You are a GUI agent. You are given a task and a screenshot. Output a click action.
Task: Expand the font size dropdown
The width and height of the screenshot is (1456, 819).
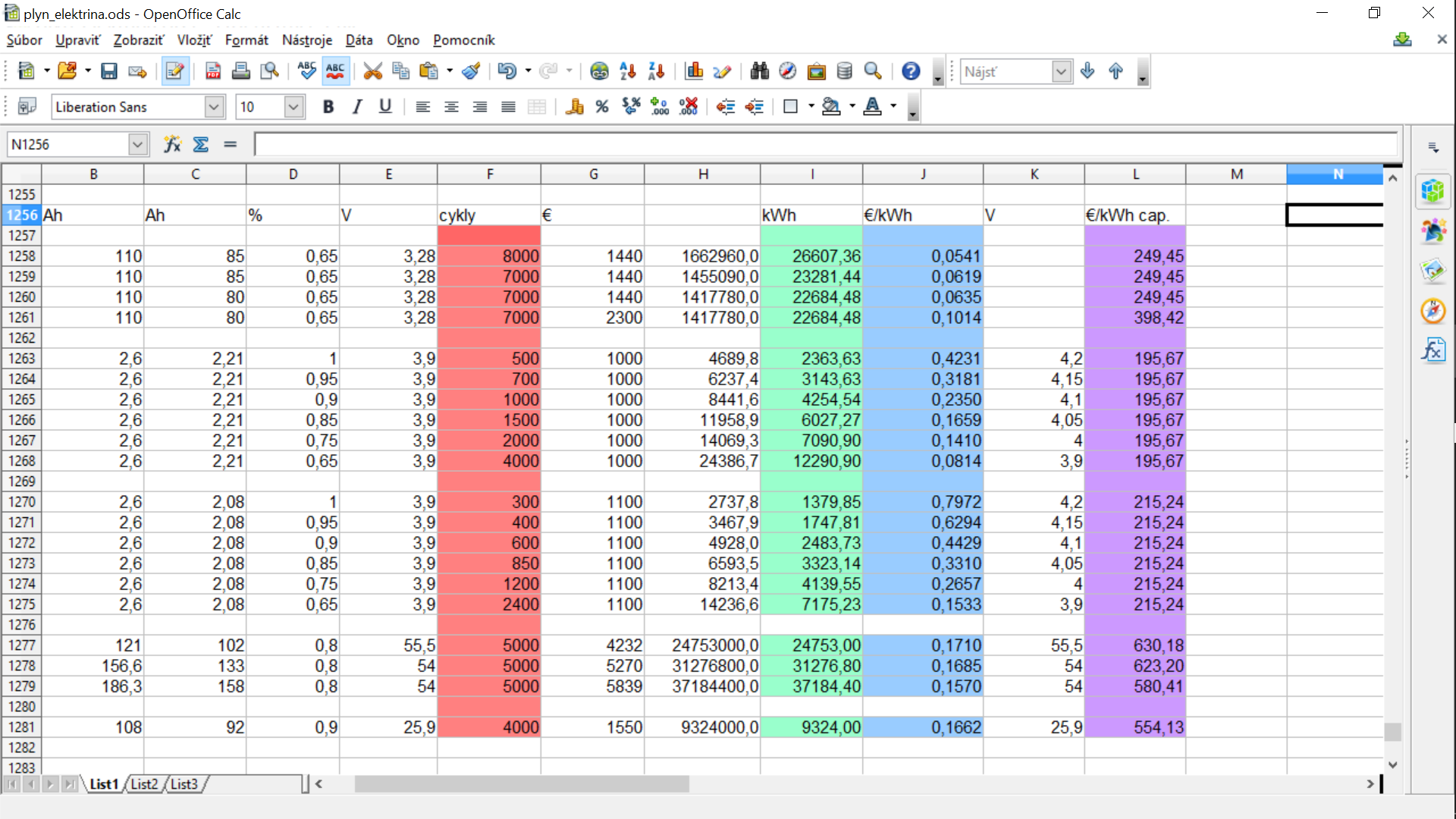(293, 107)
